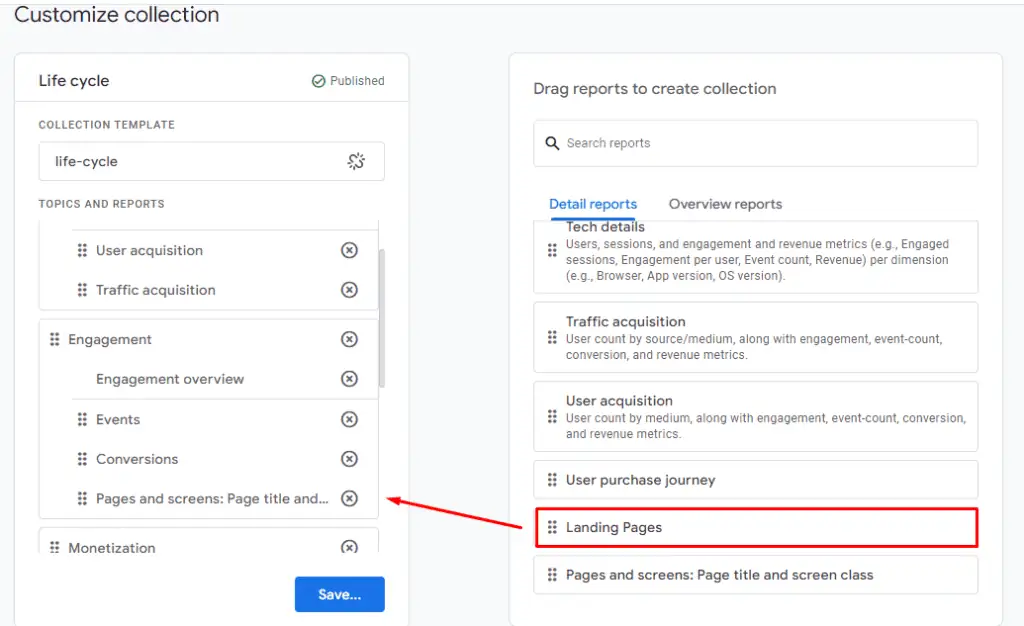Click the refresh icon beside life-cycle template
This screenshot has width=1024, height=626.
coord(357,161)
